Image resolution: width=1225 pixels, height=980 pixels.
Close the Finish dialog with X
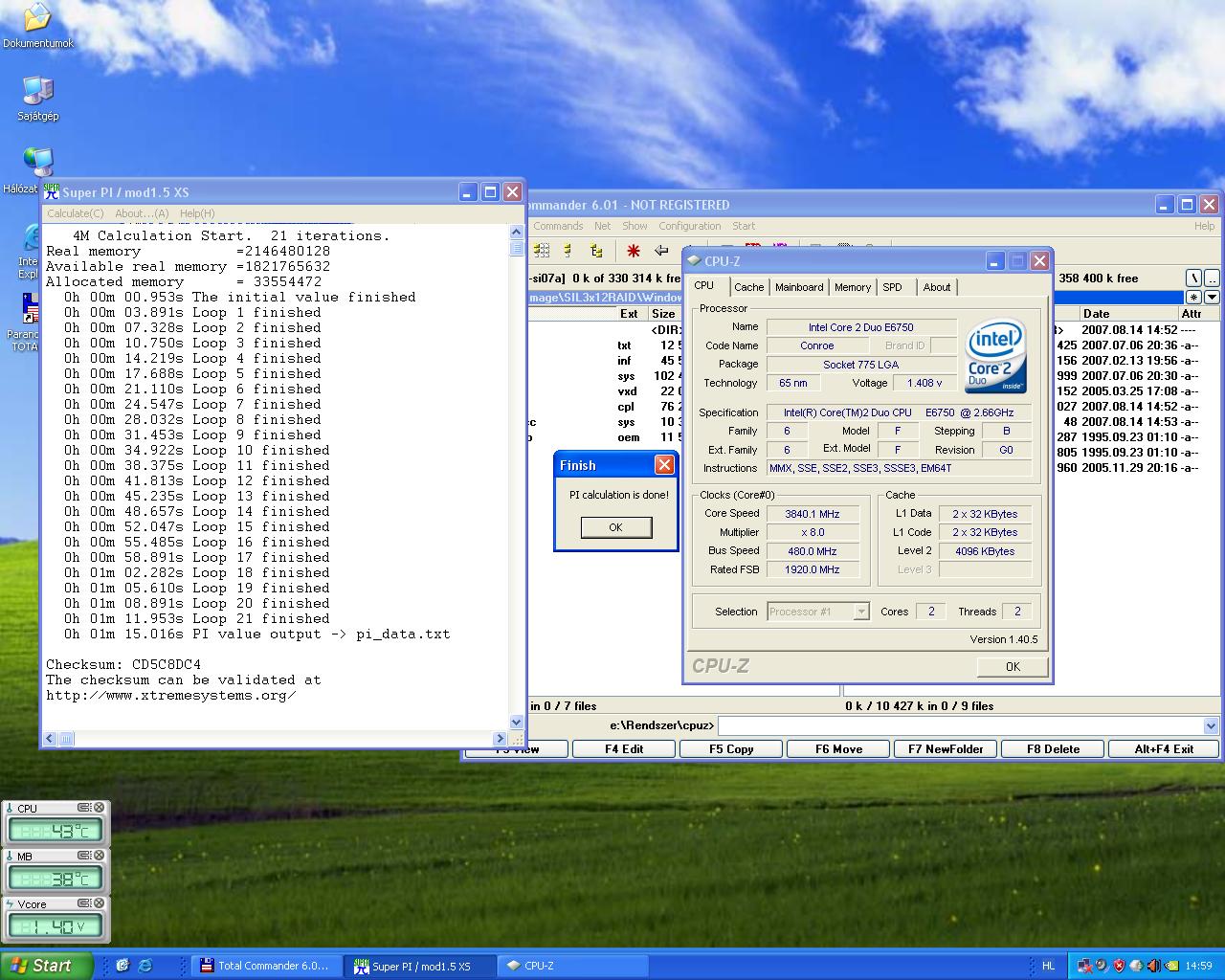664,465
